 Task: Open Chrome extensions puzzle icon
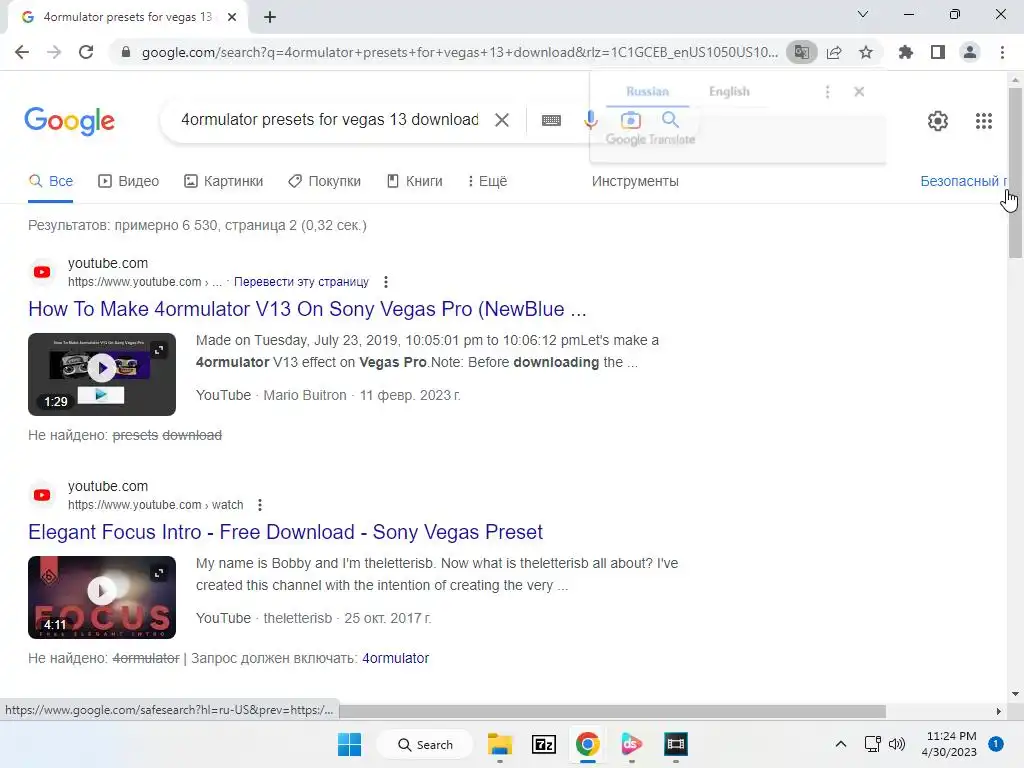coord(905,52)
